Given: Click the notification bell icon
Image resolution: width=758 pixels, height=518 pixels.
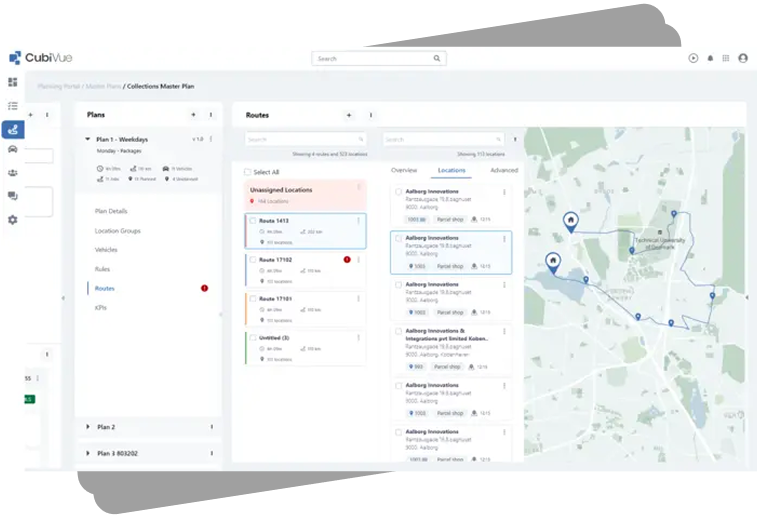Looking at the screenshot, I should (710, 59).
